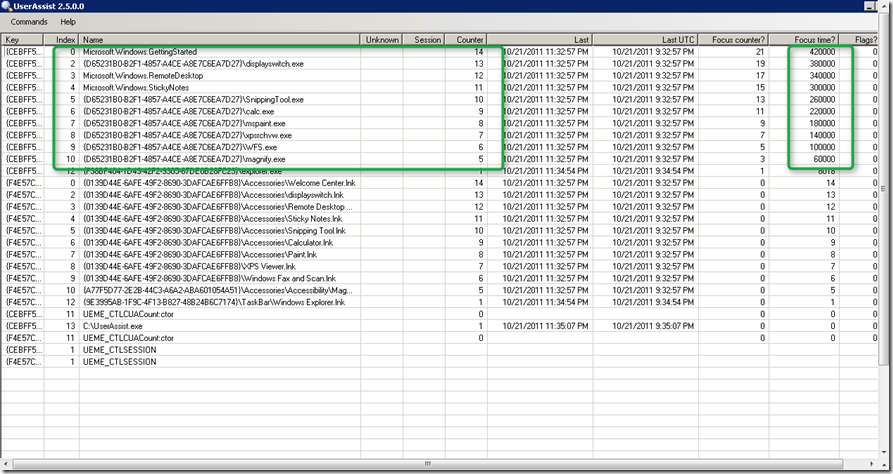Click the Flags? column header
893x474 pixels.
[x=859, y=40]
